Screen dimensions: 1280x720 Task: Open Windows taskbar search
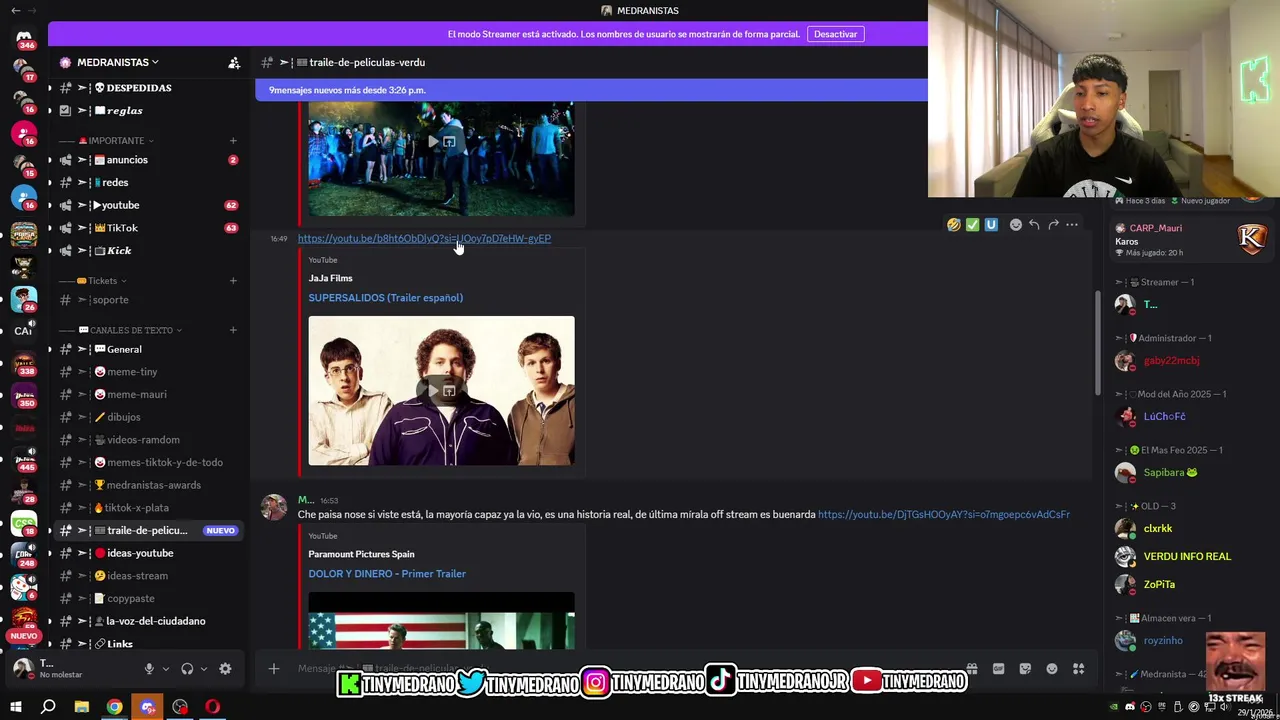coord(48,707)
